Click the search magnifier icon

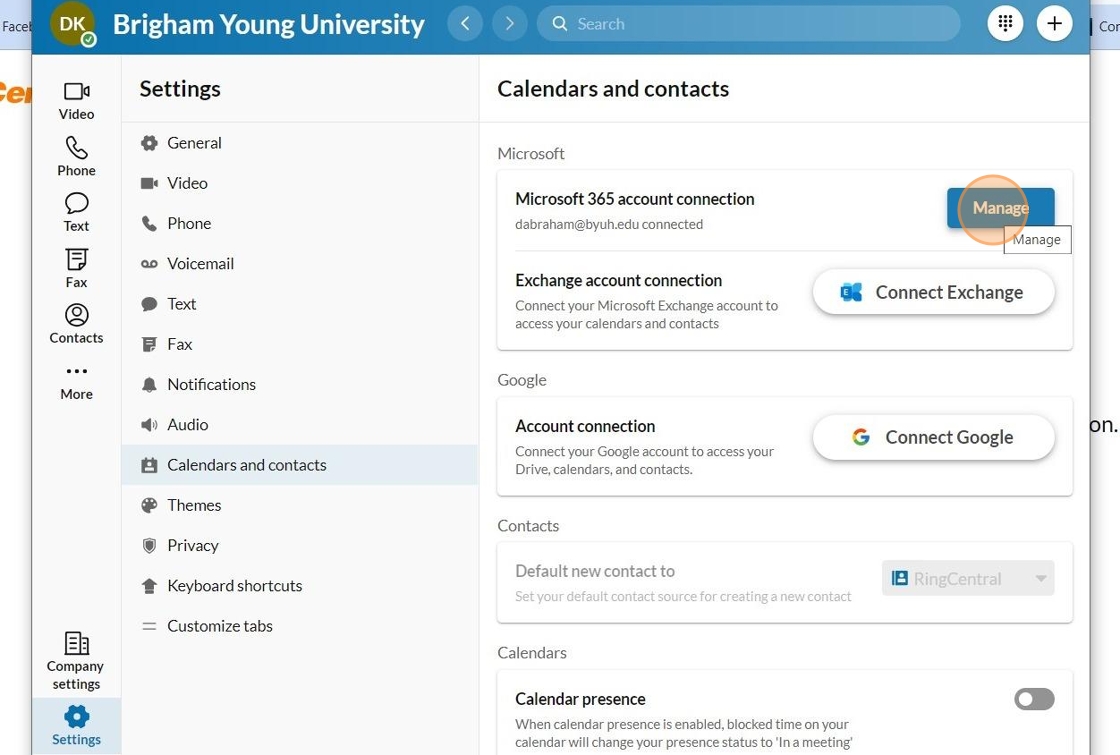click(x=560, y=24)
